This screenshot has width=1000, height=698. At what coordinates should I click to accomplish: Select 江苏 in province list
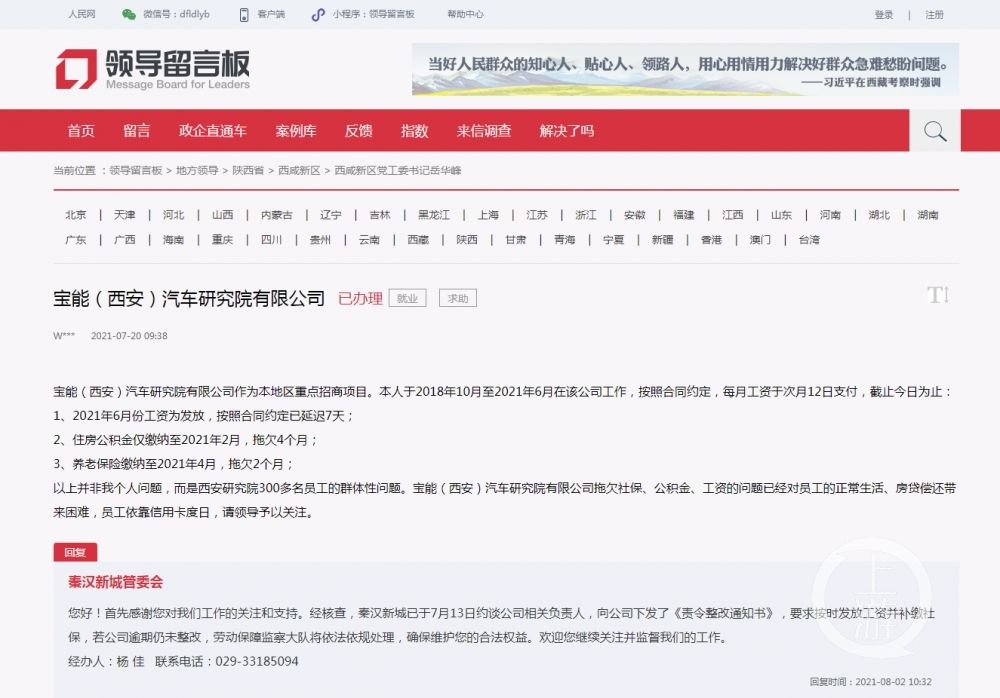point(537,215)
